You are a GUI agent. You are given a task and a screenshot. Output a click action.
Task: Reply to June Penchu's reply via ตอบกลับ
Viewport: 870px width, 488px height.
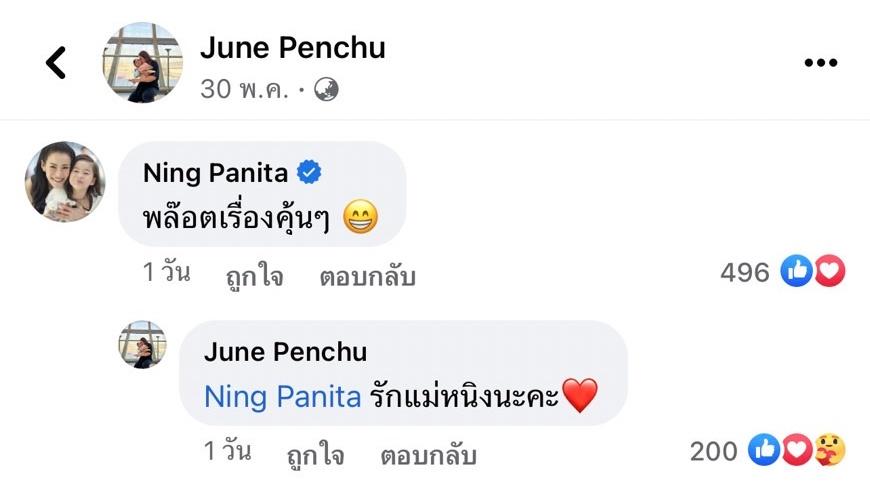428,456
